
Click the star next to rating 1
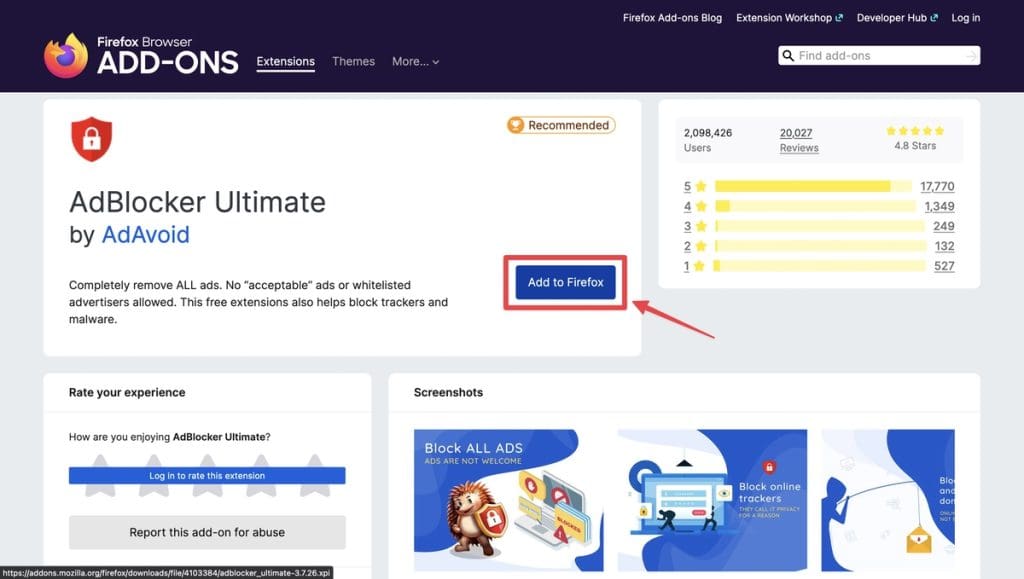[699, 266]
